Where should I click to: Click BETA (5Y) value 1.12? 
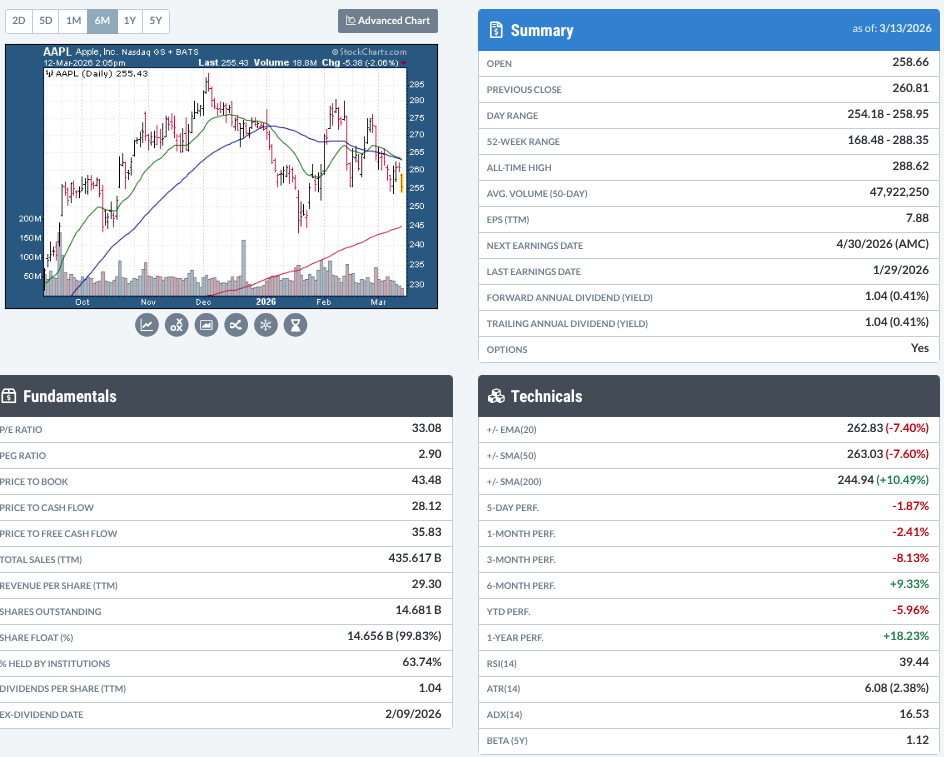point(919,740)
